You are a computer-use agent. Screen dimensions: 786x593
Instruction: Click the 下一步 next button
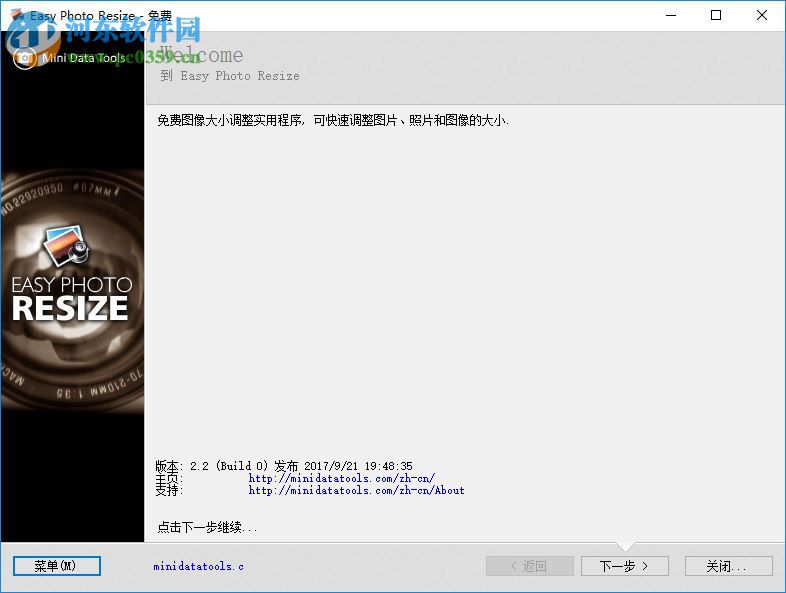coord(625,566)
